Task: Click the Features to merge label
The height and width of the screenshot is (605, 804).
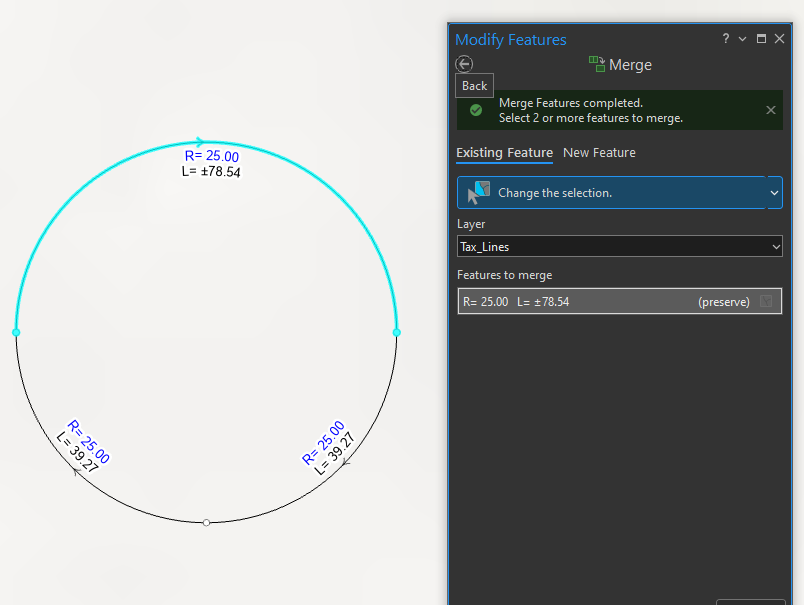Action: point(505,275)
